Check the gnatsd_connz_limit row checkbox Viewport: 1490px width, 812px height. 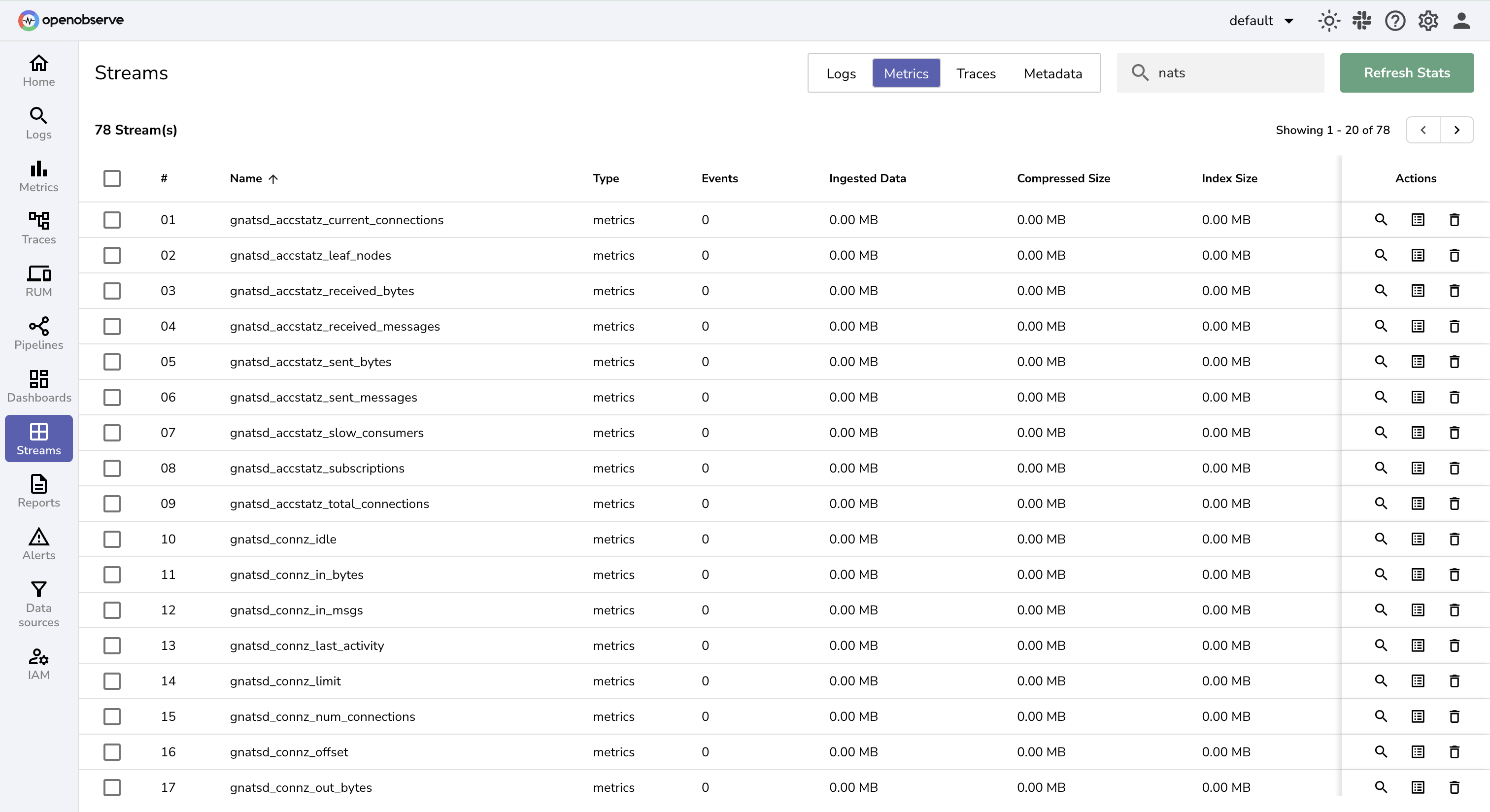[x=112, y=681]
